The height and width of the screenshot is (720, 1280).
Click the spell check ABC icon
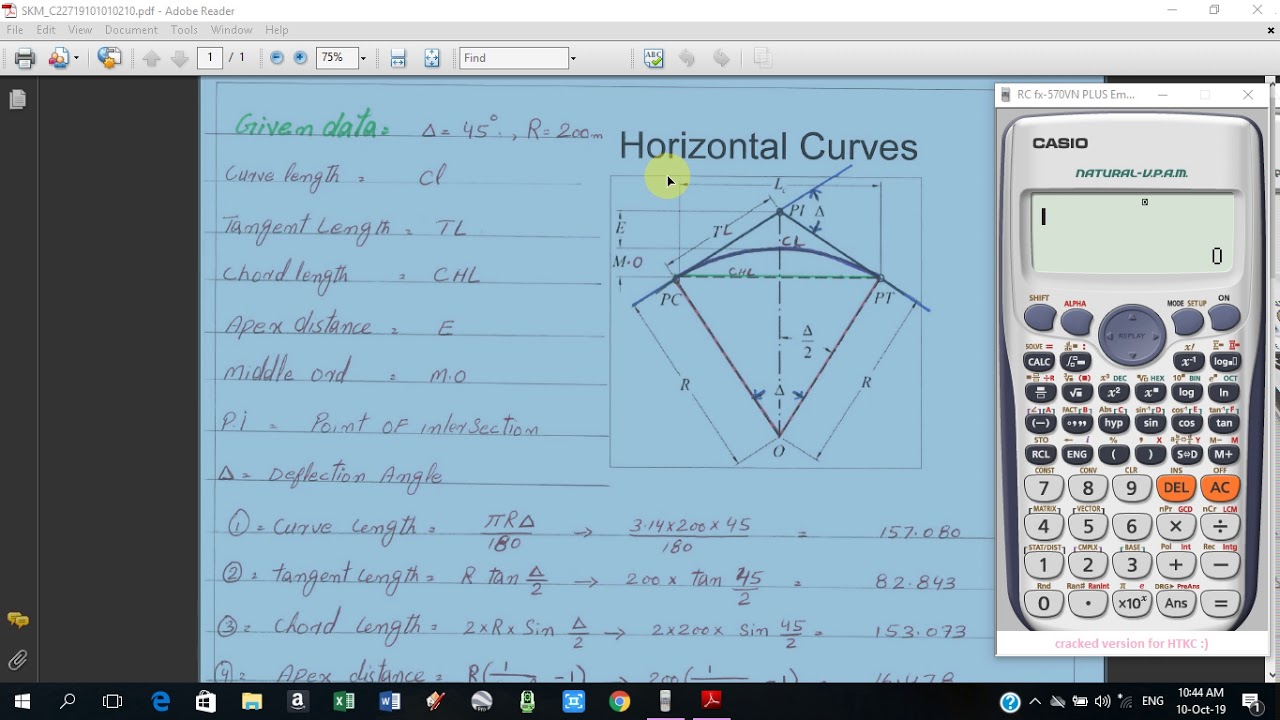pyautogui.click(x=654, y=58)
